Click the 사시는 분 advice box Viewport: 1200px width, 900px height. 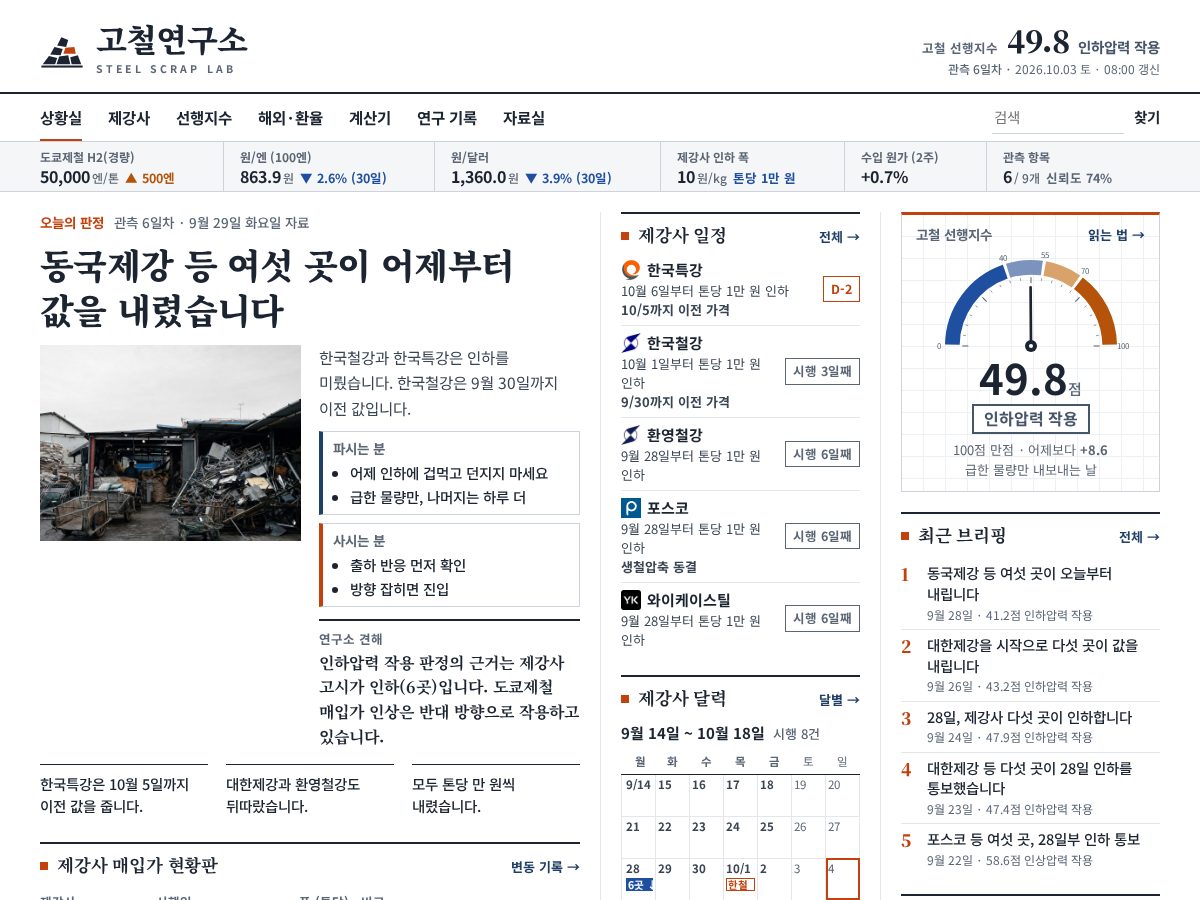pyautogui.click(x=449, y=565)
